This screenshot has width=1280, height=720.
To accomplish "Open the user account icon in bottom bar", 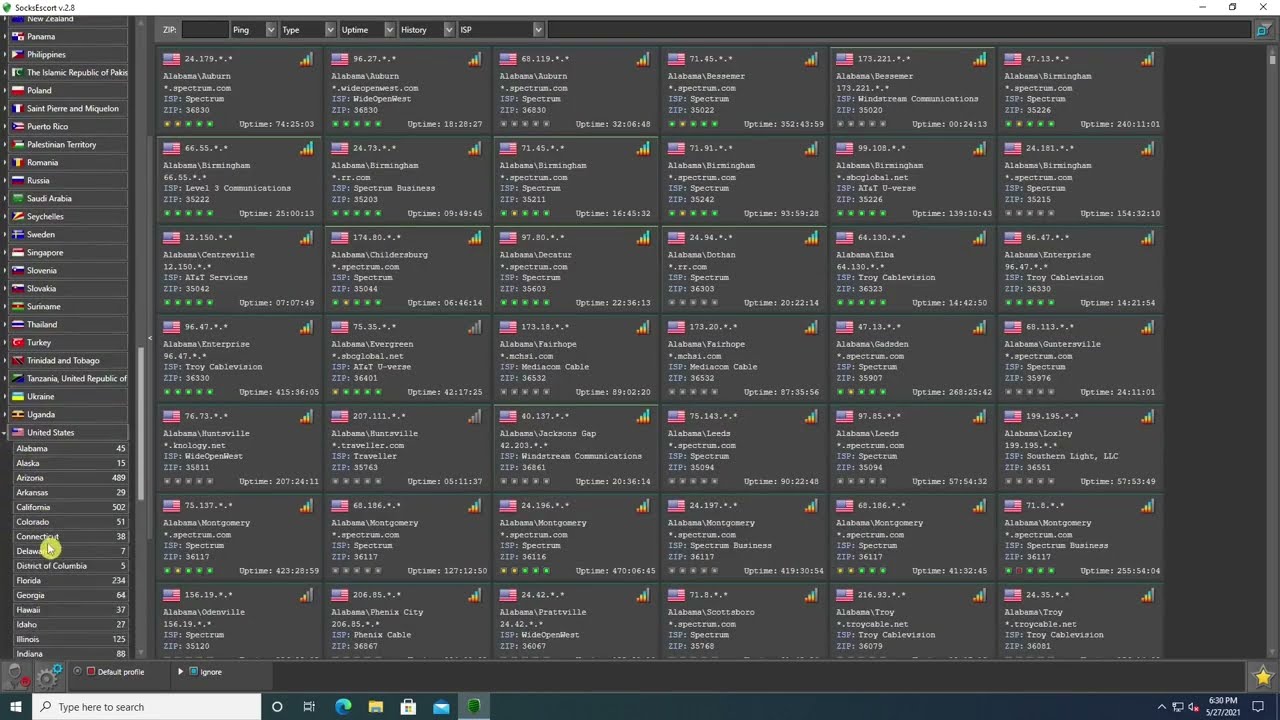I will (x=15, y=677).
